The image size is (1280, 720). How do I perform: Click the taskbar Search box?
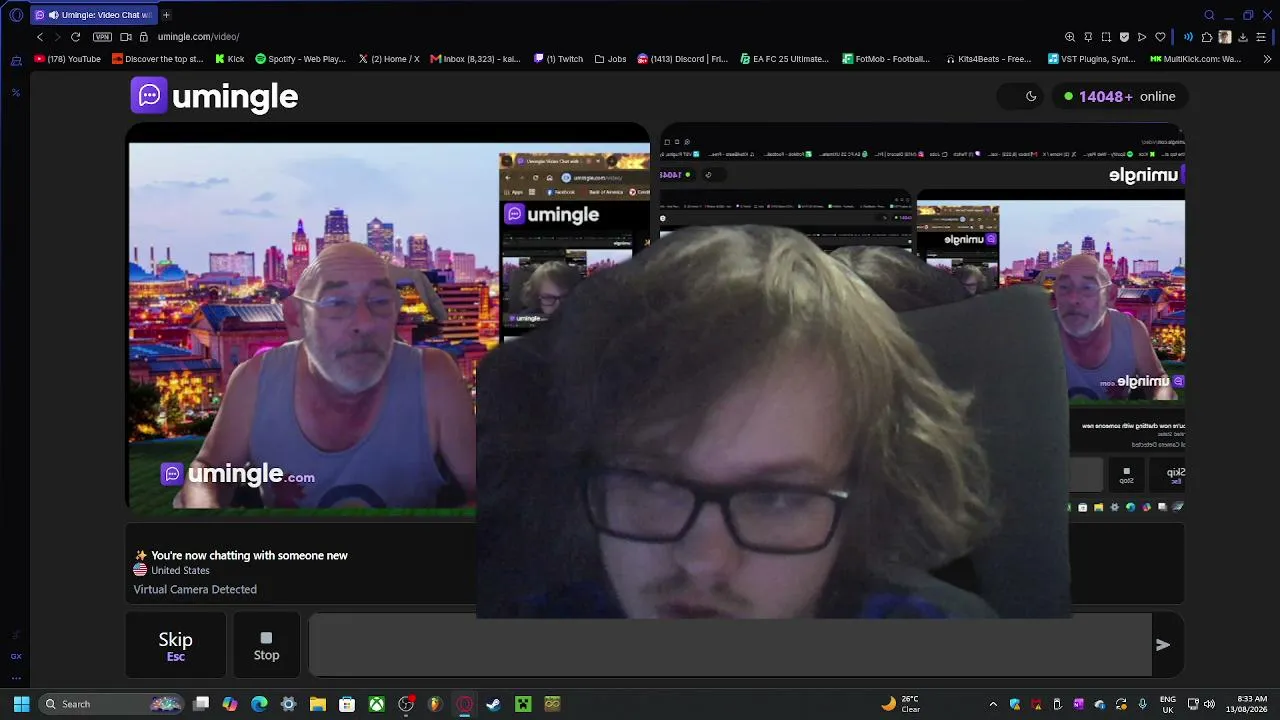pyautogui.click(x=112, y=704)
